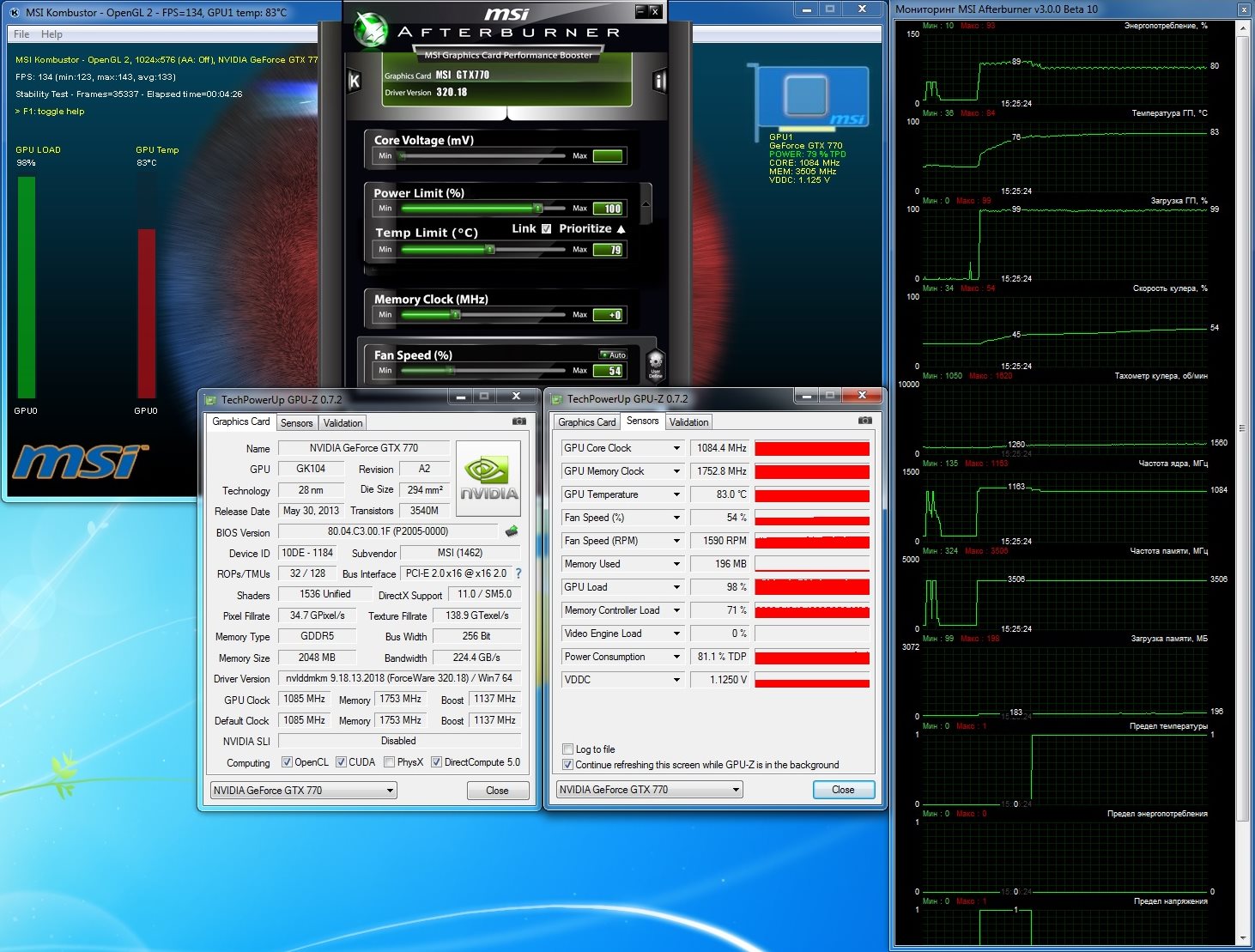This screenshot has height=952, width=1255.
Task: Expand the Power Consumption sensor dropdown
Action: [676, 657]
